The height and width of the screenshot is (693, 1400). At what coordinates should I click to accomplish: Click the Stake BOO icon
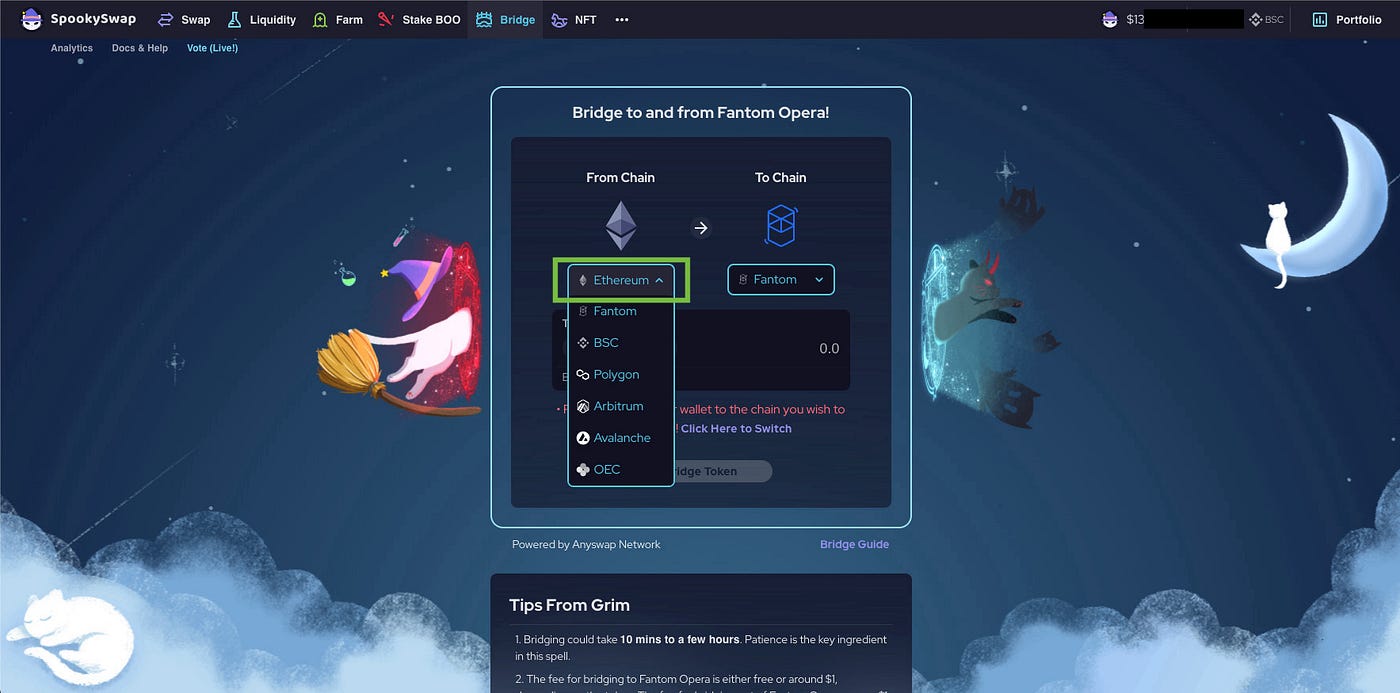coord(386,19)
